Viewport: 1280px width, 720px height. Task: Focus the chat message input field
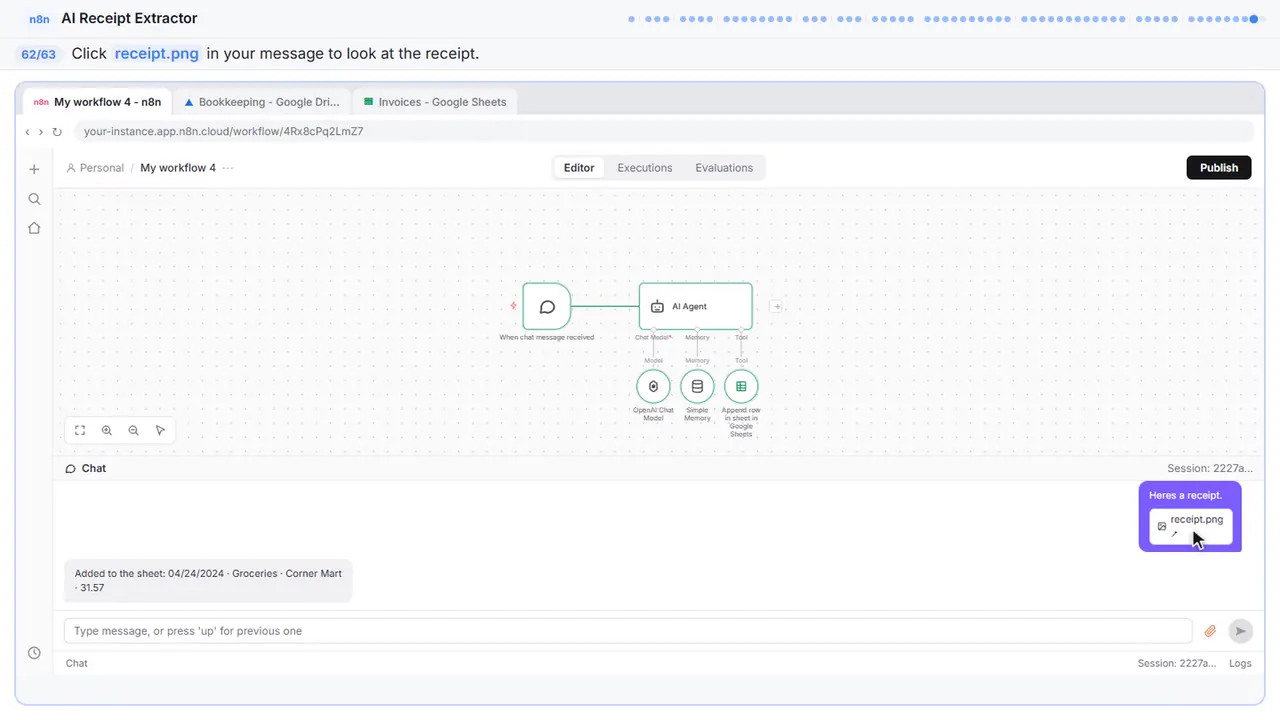(628, 631)
